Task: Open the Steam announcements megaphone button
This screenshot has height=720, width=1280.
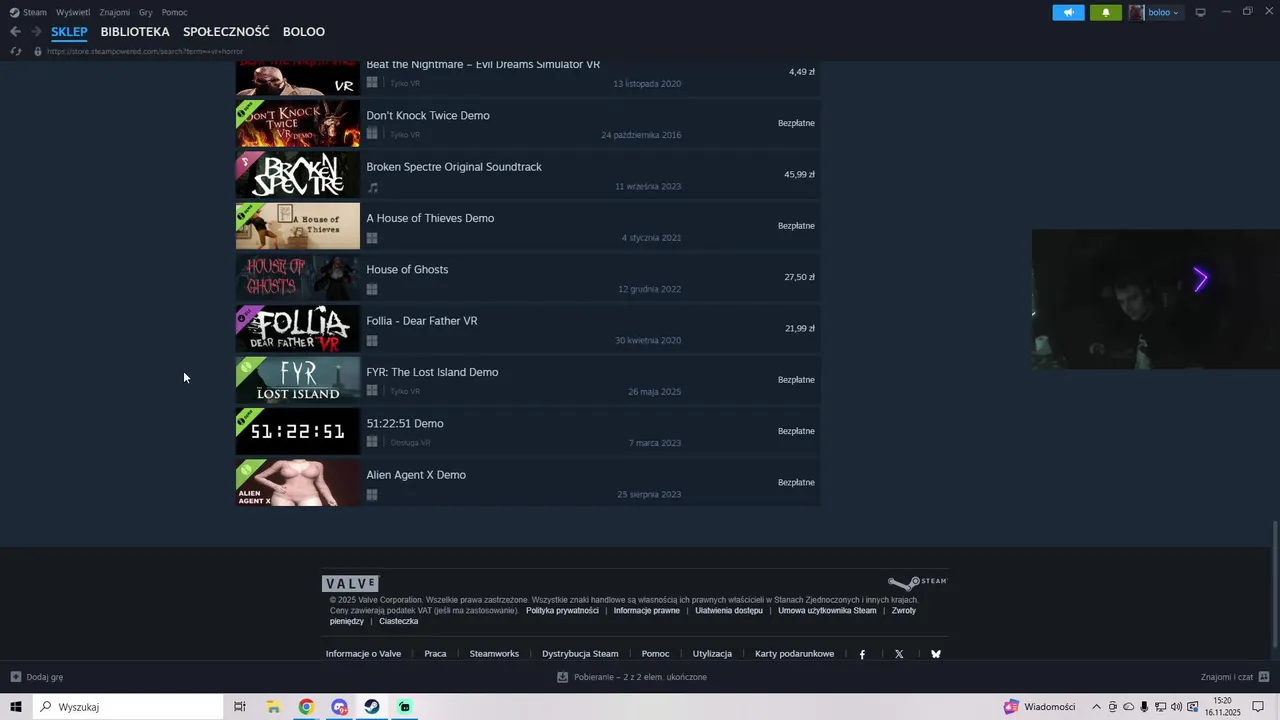Action: pos(1068,13)
